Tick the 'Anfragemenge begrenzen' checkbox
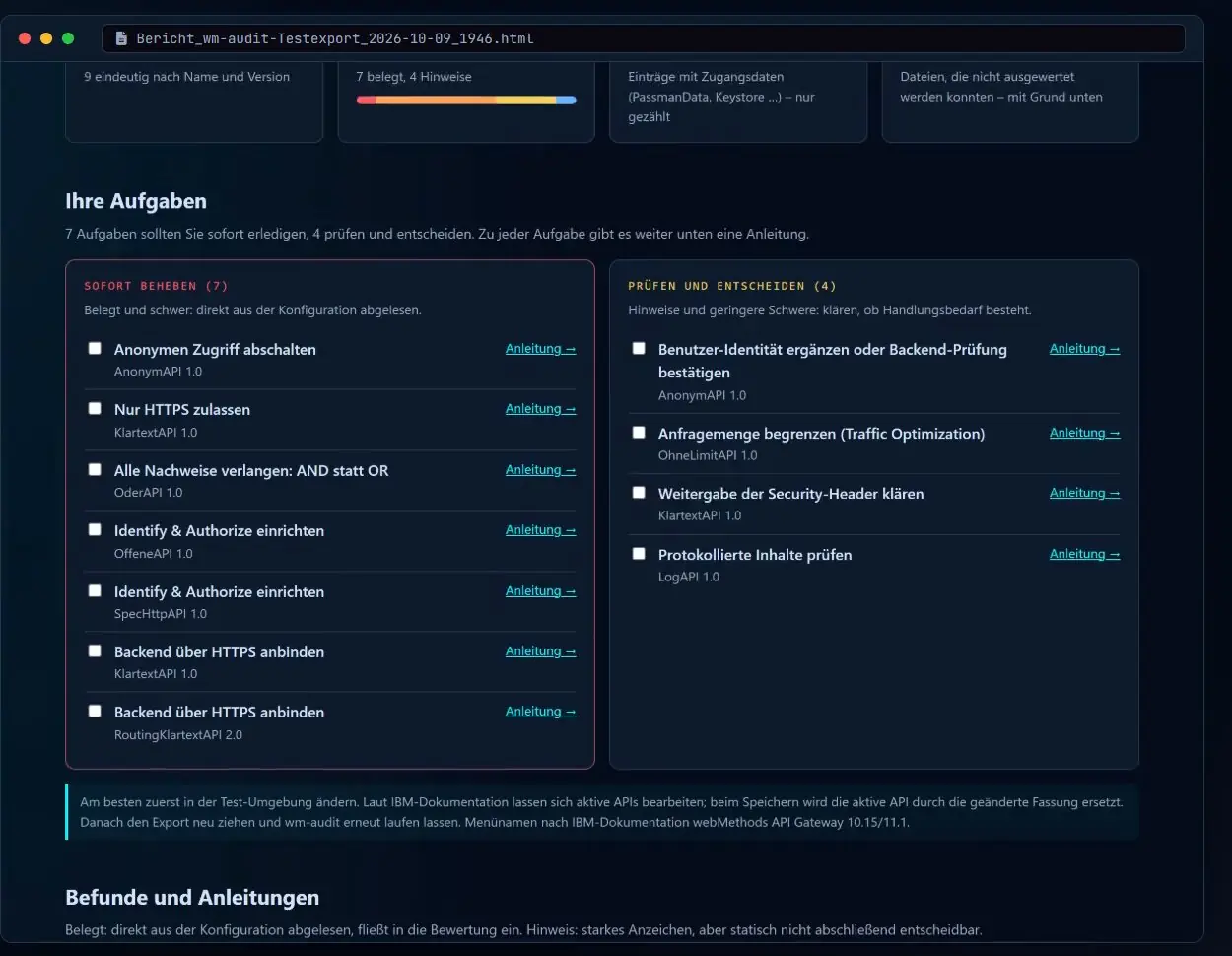The width and height of the screenshot is (1232, 956). click(639, 432)
